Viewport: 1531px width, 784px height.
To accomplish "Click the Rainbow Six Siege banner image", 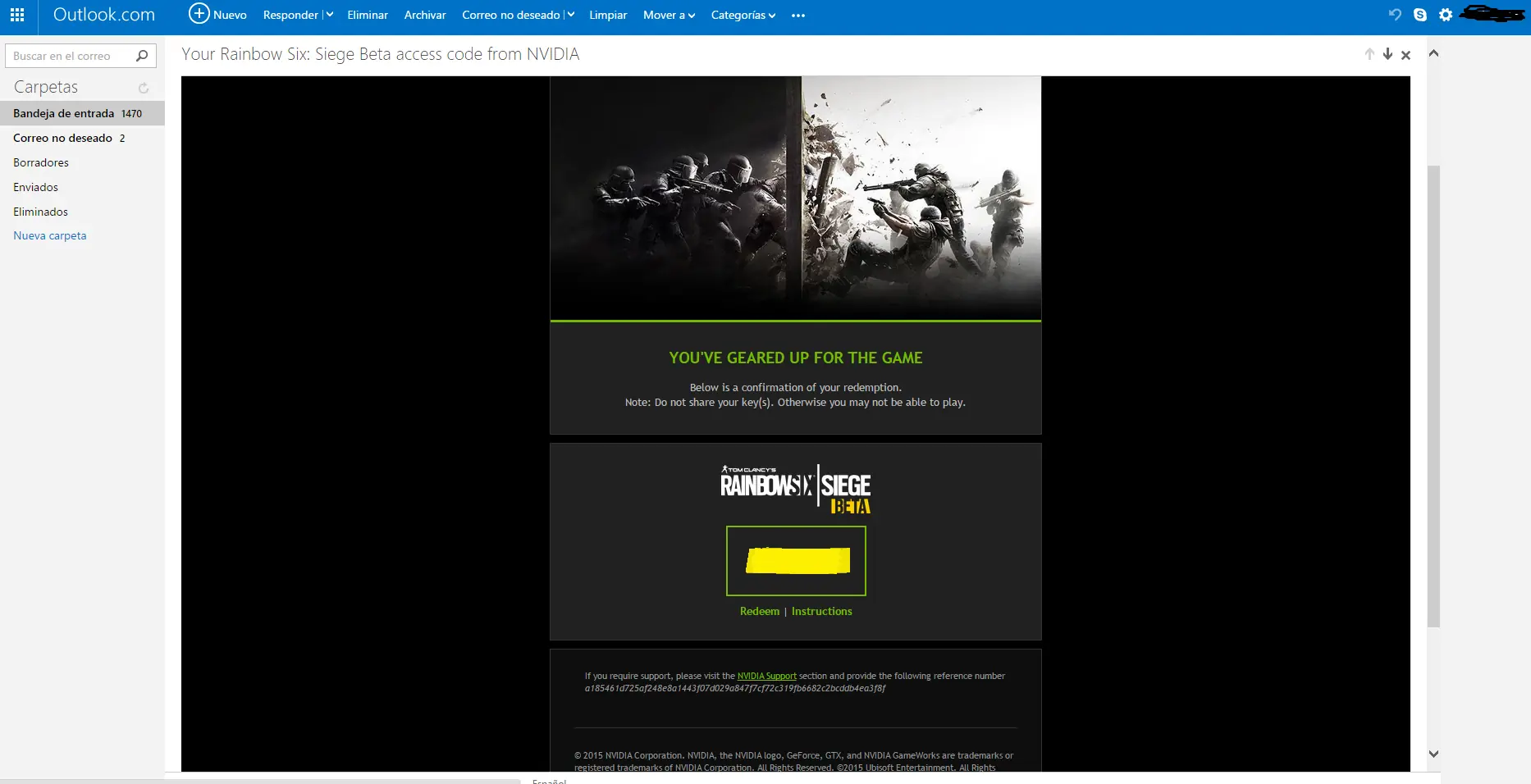I will click(x=796, y=198).
